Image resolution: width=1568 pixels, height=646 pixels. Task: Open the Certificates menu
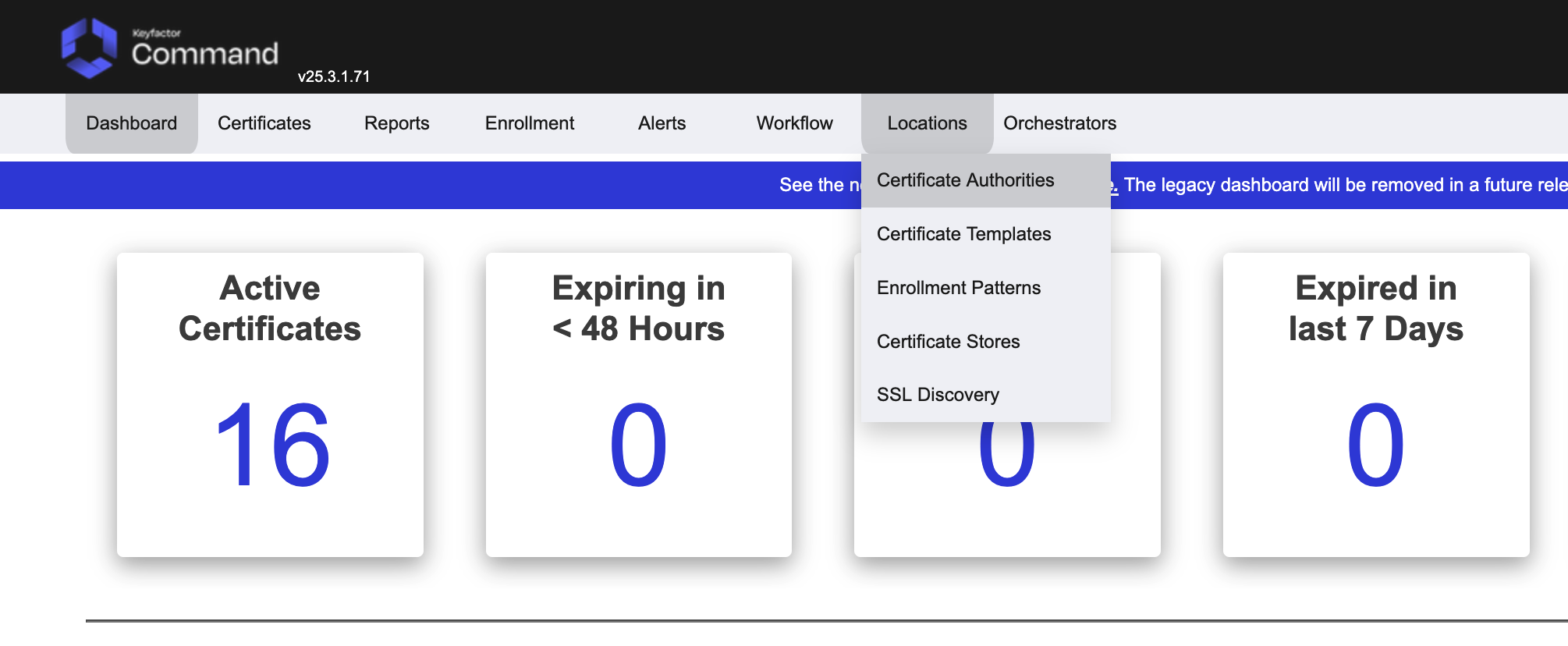coord(264,123)
